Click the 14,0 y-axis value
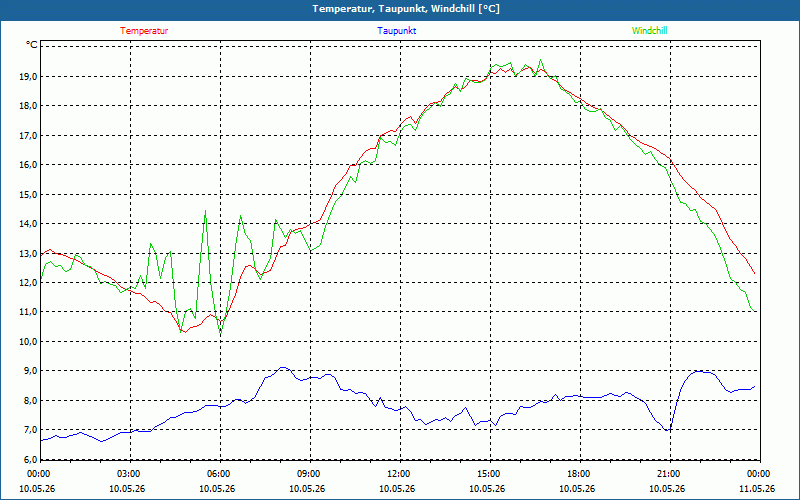Image resolution: width=800 pixels, height=500 pixels. (29, 223)
